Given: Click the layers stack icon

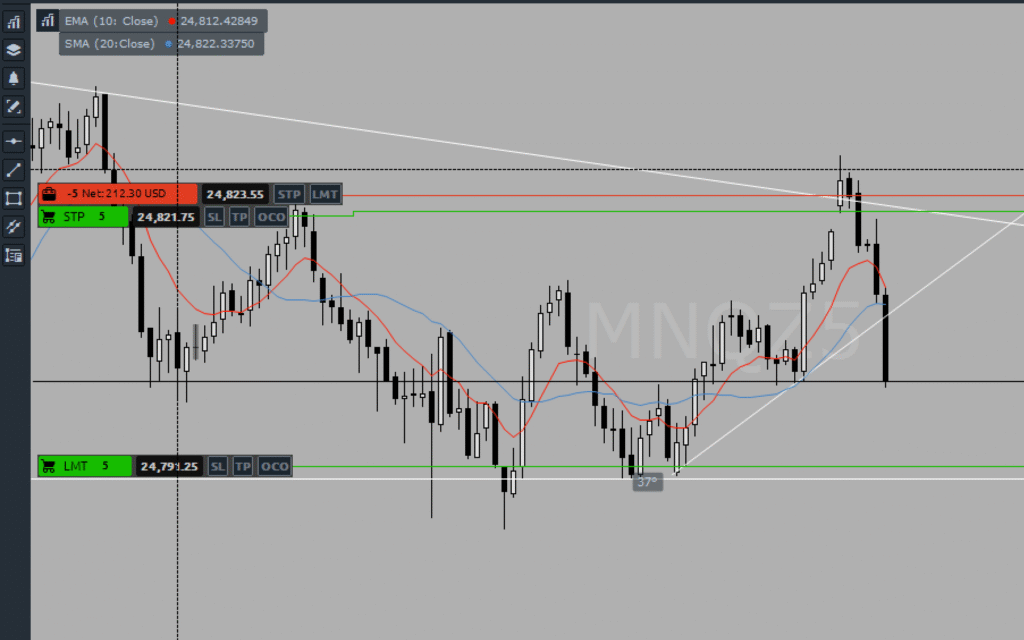Looking at the screenshot, I should tap(14, 49).
